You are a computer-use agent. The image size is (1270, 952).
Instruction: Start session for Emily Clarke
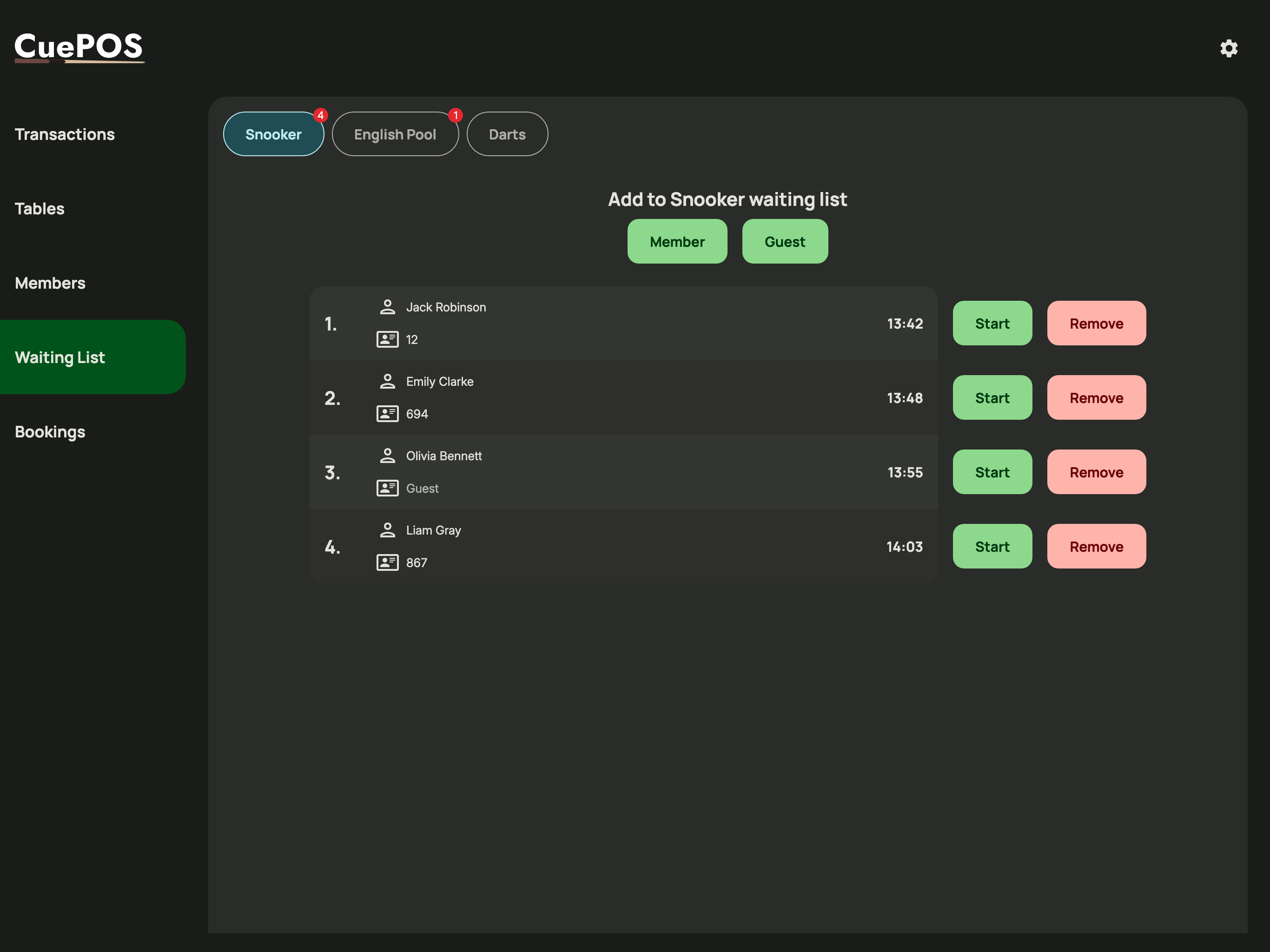(992, 398)
